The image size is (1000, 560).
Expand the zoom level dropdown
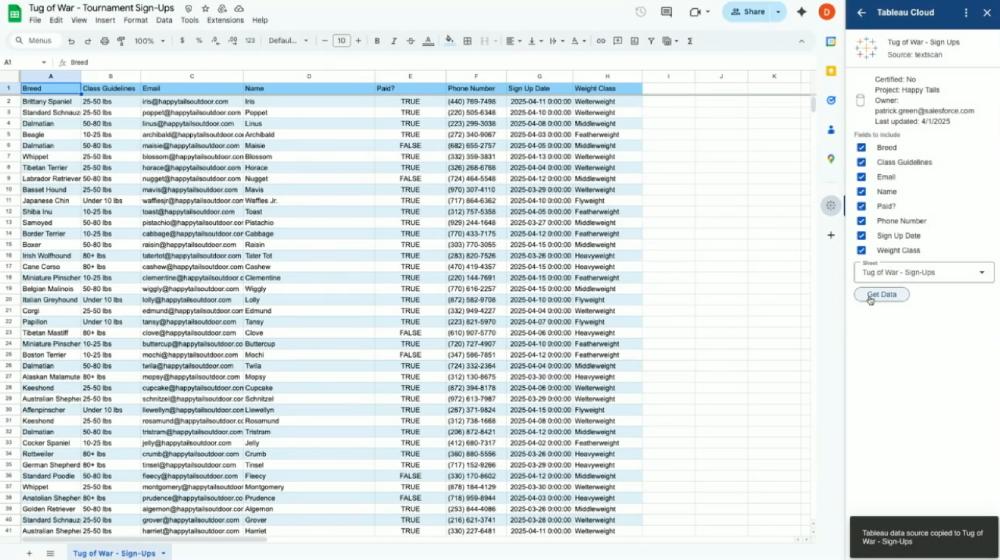[x=150, y=41]
